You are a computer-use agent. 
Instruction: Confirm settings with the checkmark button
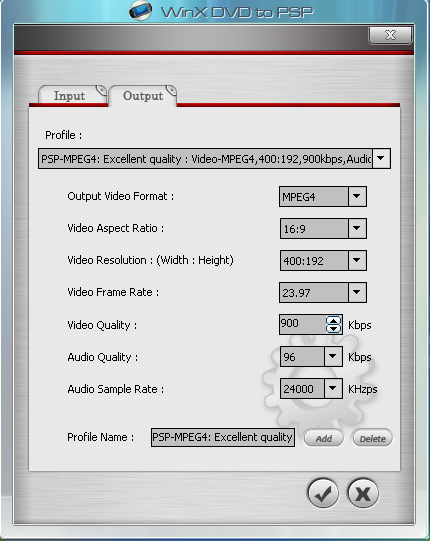pyautogui.click(x=323, y=493)
